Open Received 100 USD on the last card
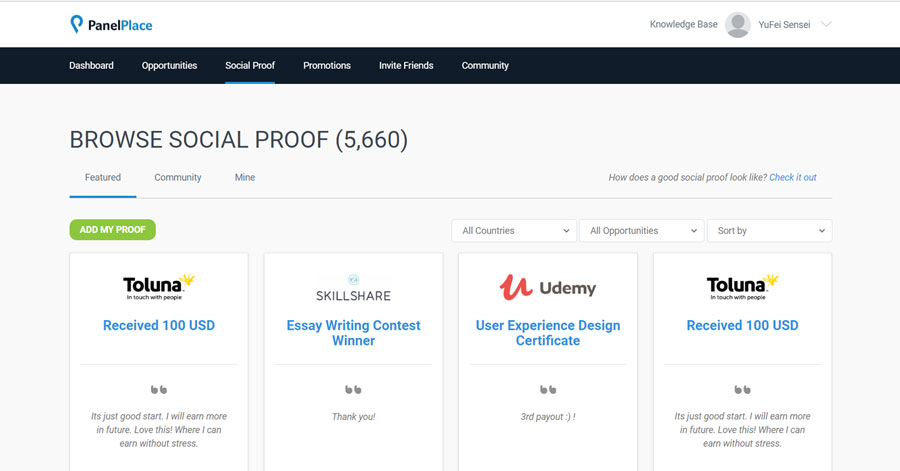This screenshot has height=471, width=900. (742, 325)
